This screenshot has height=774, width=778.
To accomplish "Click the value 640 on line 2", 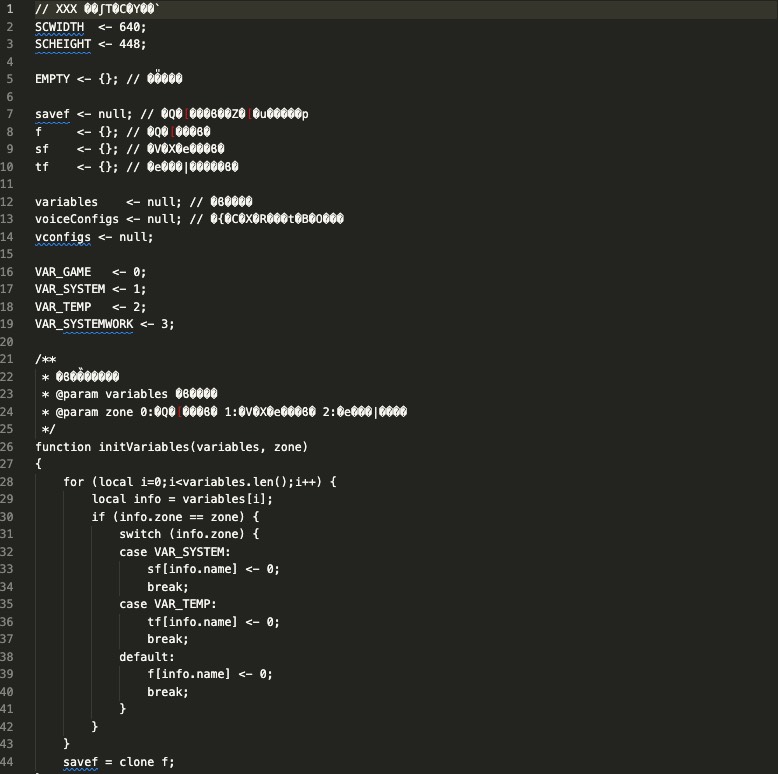I will pos(132,27).
